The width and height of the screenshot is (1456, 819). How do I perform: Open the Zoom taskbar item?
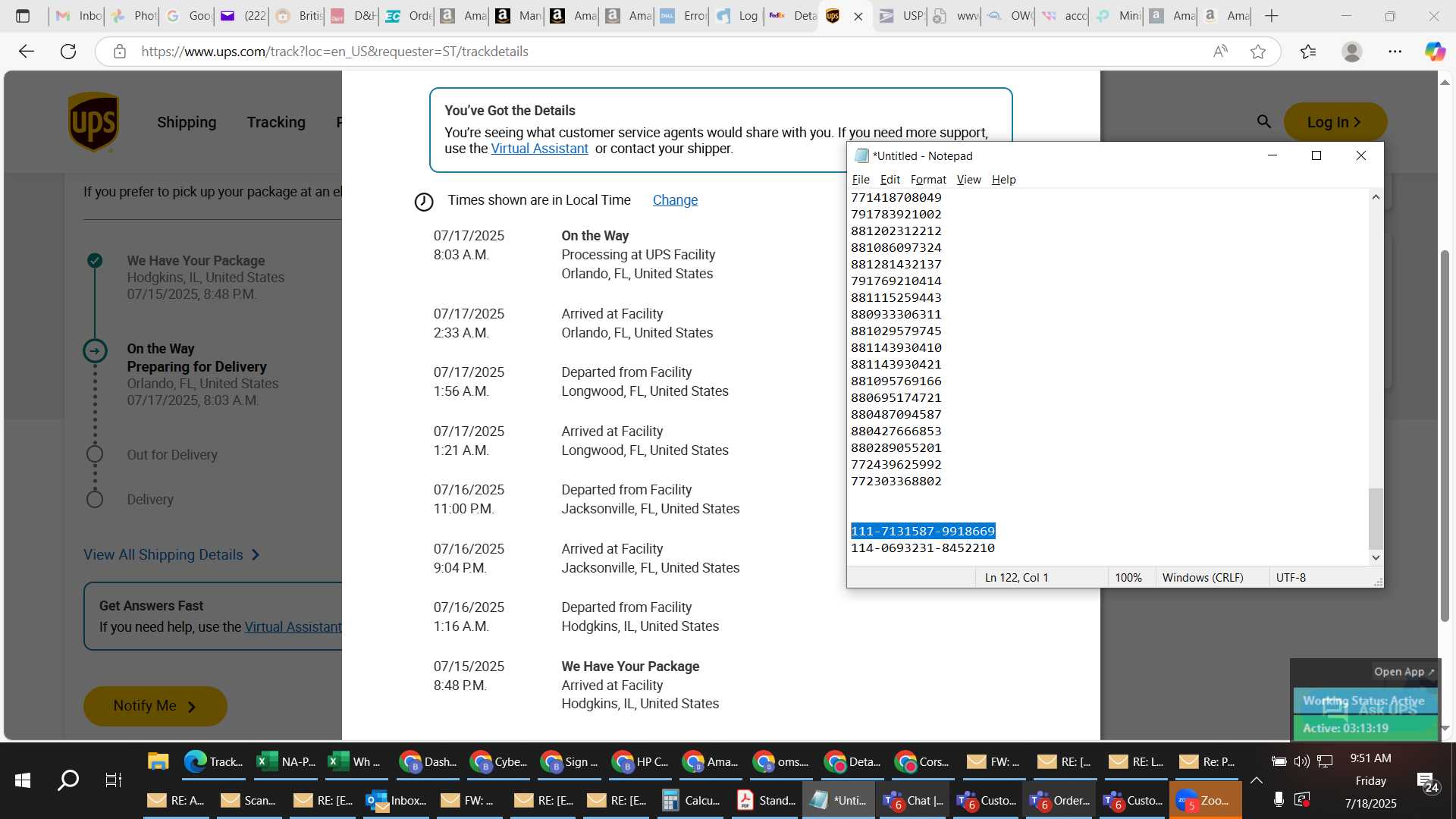1206,800
